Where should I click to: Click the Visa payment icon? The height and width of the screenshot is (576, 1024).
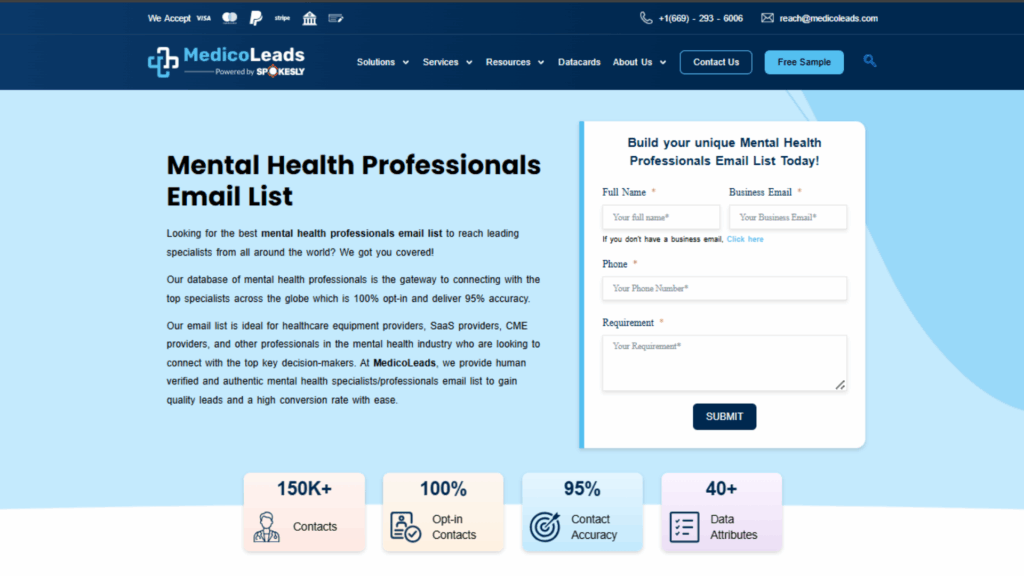pyautogui.click(x=203, y=18)
